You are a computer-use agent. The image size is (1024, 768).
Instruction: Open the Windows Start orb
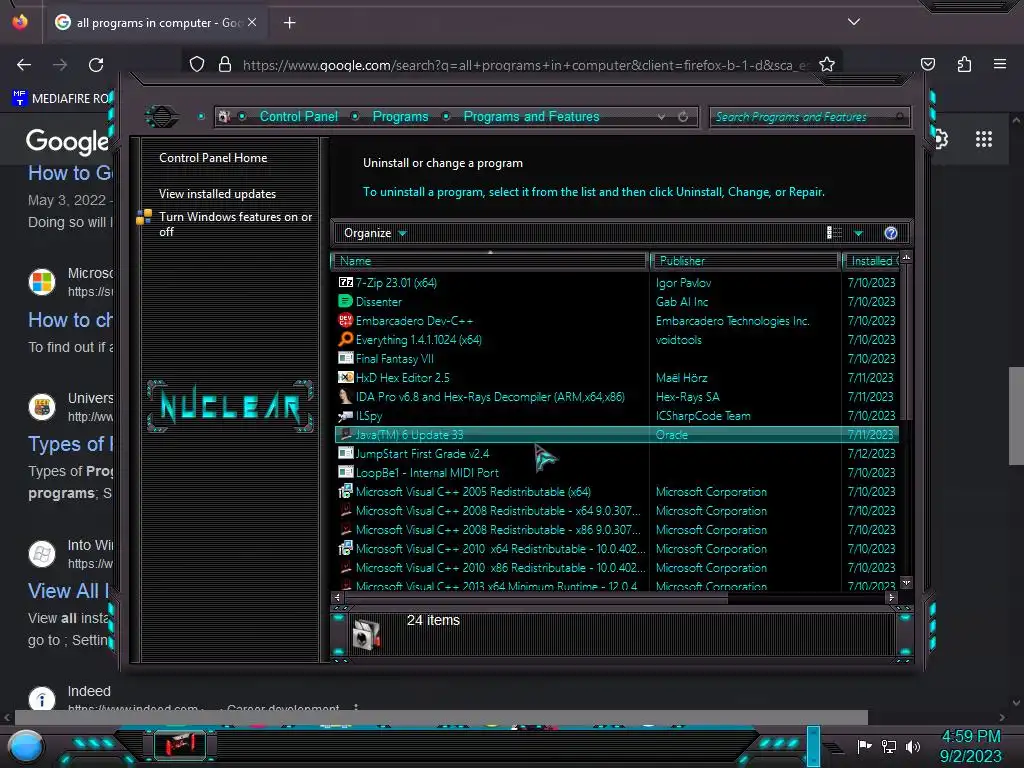(x=26, y=748)
